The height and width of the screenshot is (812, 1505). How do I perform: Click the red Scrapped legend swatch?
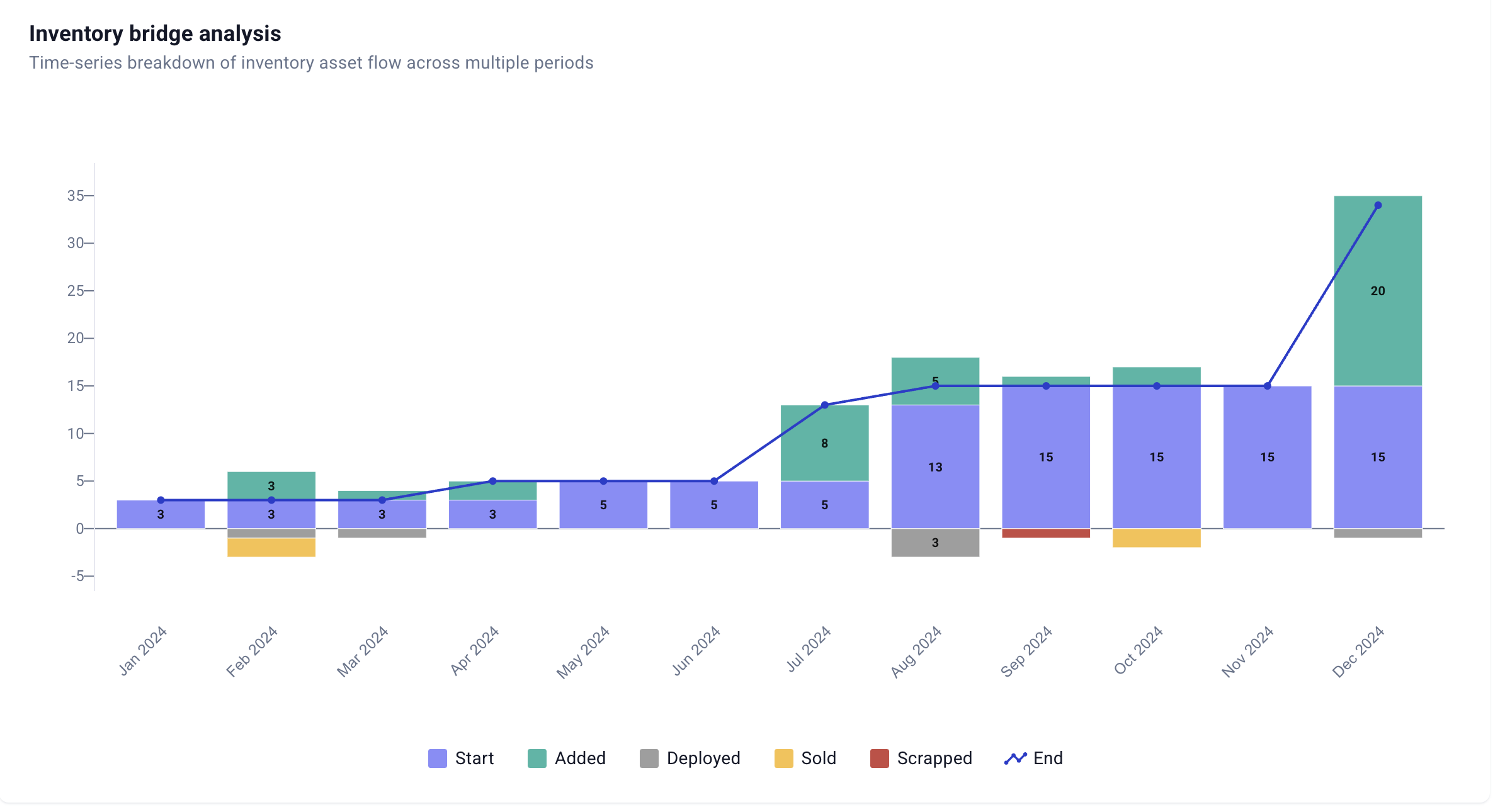tap(879, 758)
